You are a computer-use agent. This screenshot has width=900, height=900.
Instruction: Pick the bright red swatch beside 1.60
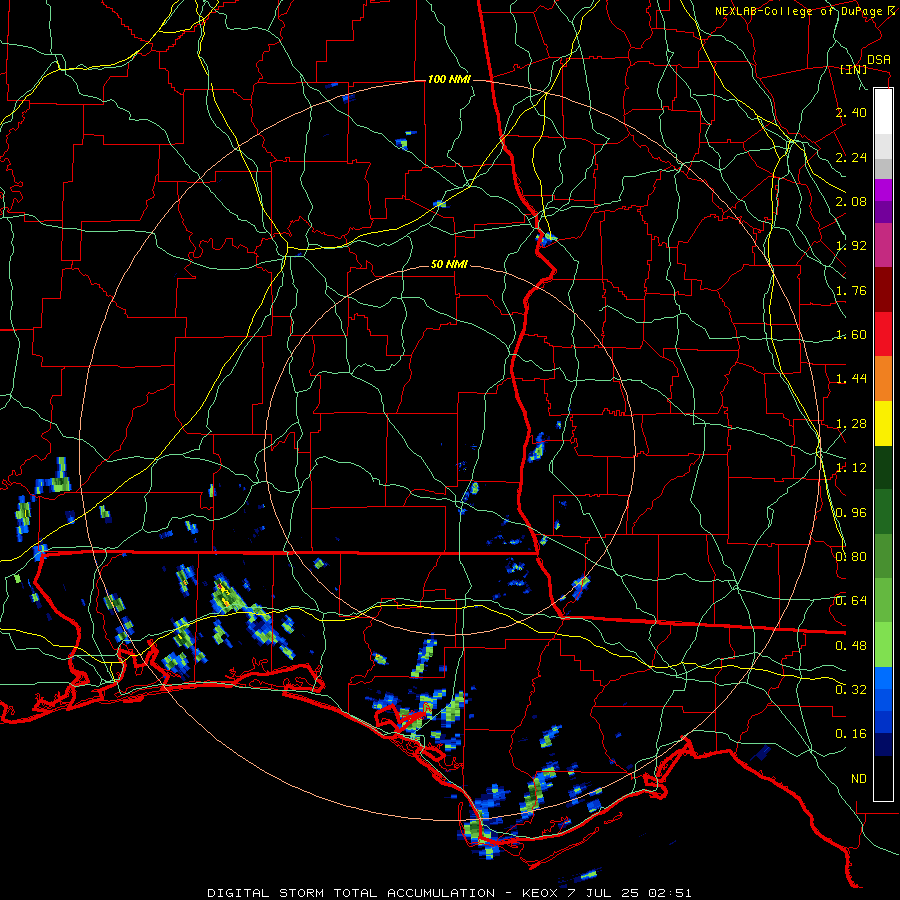pyautogui.click(x=883, y=334)
